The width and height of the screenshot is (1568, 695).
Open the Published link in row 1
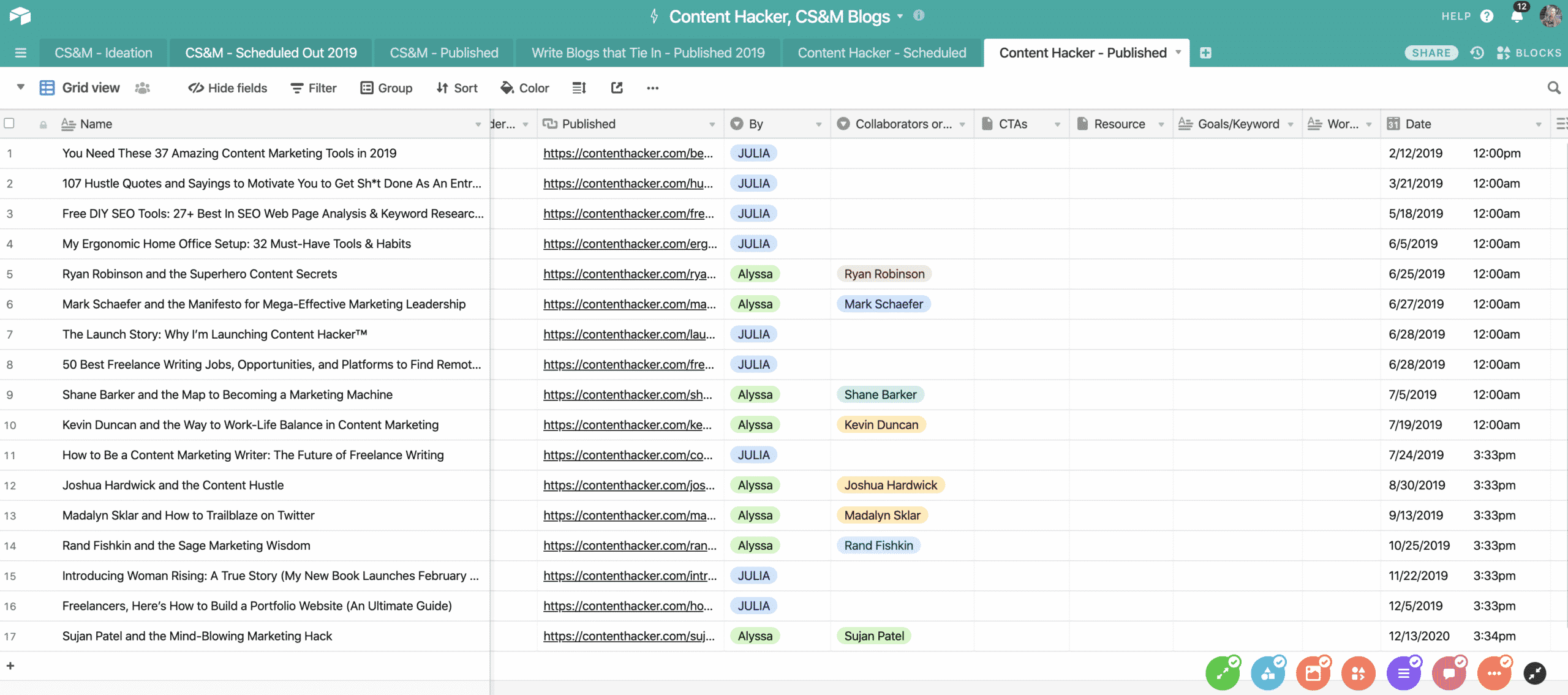point(628,153)
